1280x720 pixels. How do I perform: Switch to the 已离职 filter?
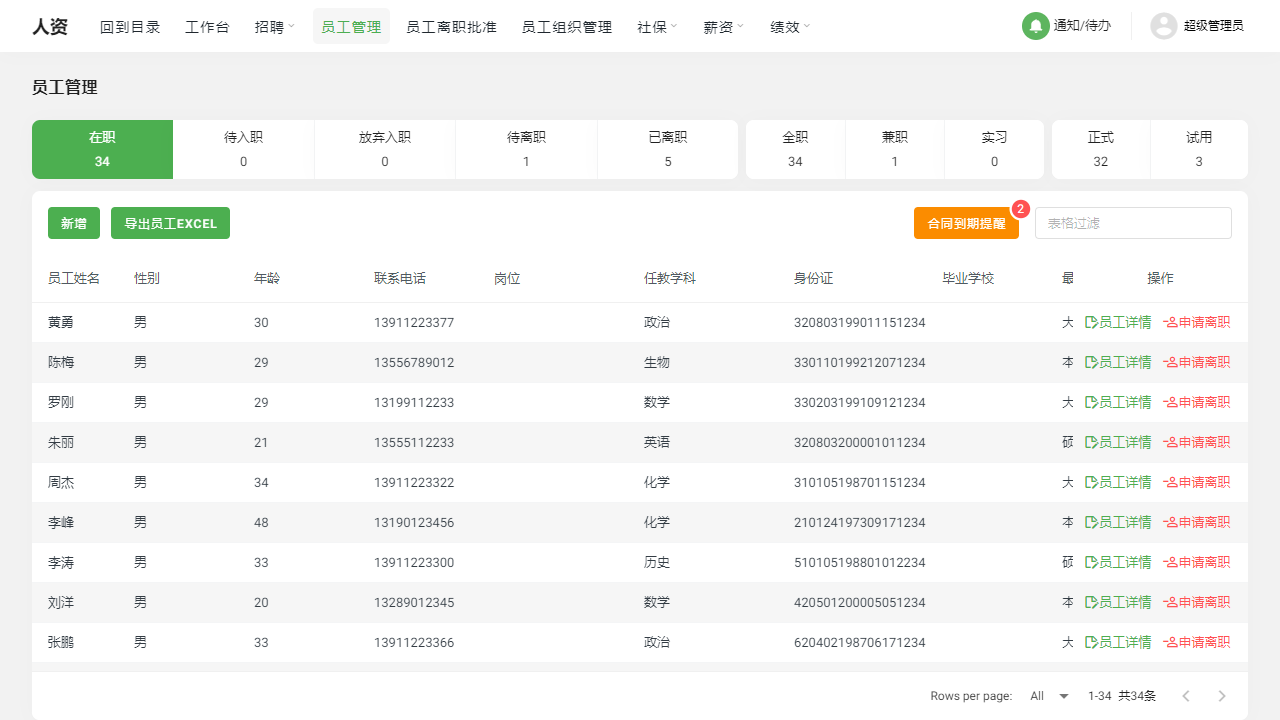(667, 149)
